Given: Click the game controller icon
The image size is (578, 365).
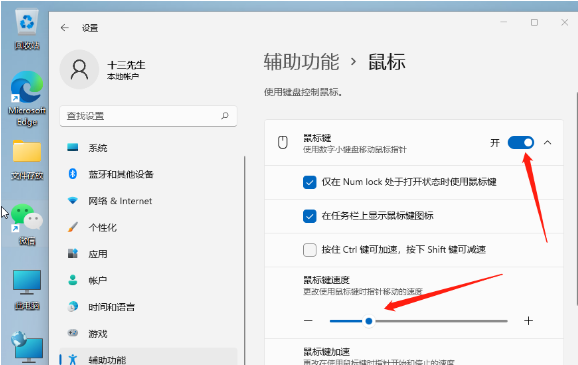Looking at the screenshot, I should point(73,333).
